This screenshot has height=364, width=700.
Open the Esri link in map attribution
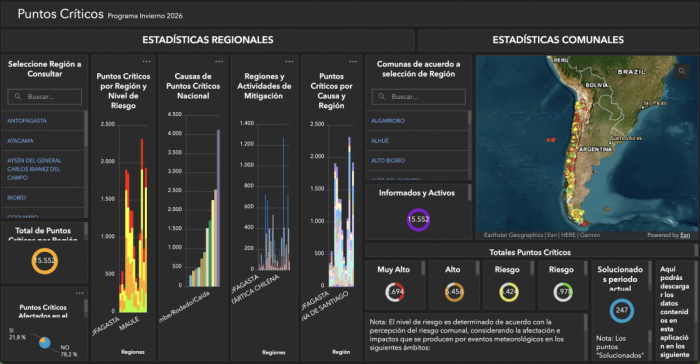click(x=685, y=235)
